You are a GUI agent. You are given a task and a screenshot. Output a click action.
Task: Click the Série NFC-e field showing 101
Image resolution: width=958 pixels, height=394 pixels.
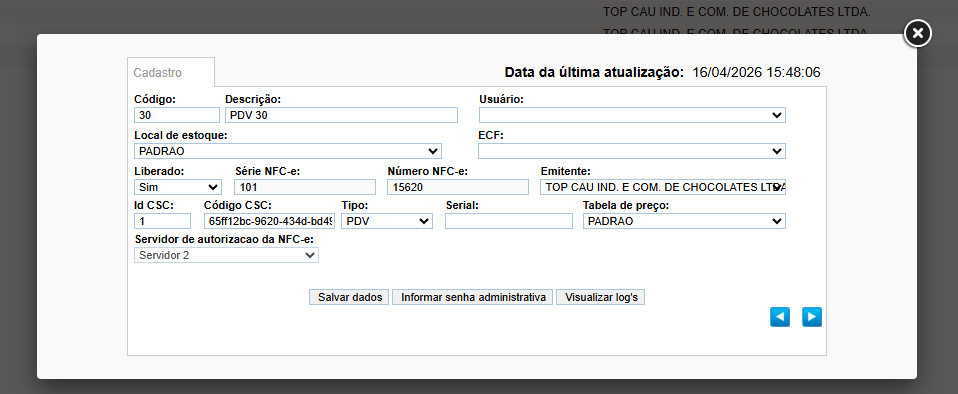pos(305,187)
